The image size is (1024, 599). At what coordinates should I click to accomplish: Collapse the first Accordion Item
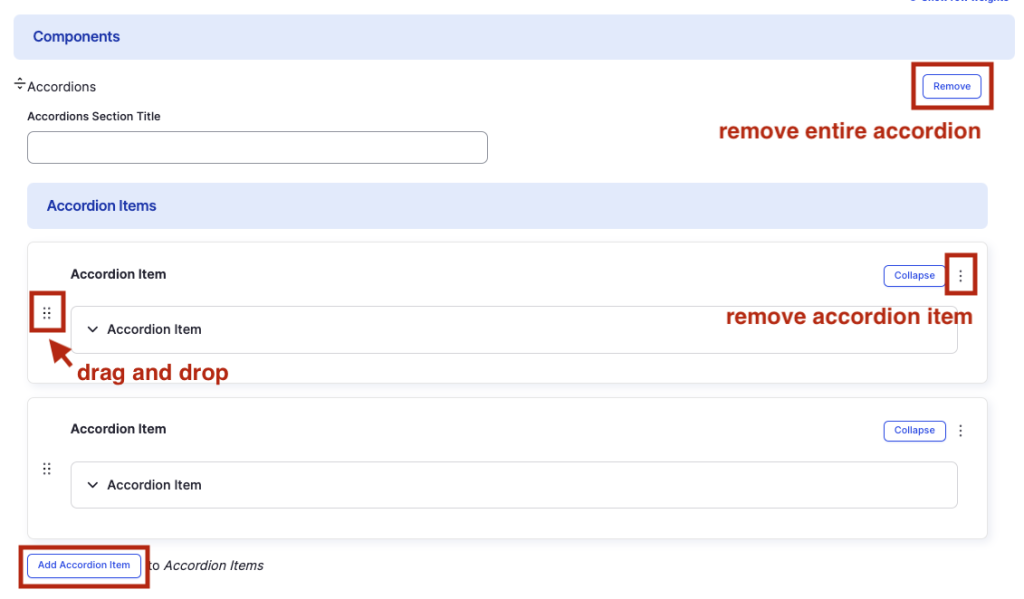click(x=914, y=275)
